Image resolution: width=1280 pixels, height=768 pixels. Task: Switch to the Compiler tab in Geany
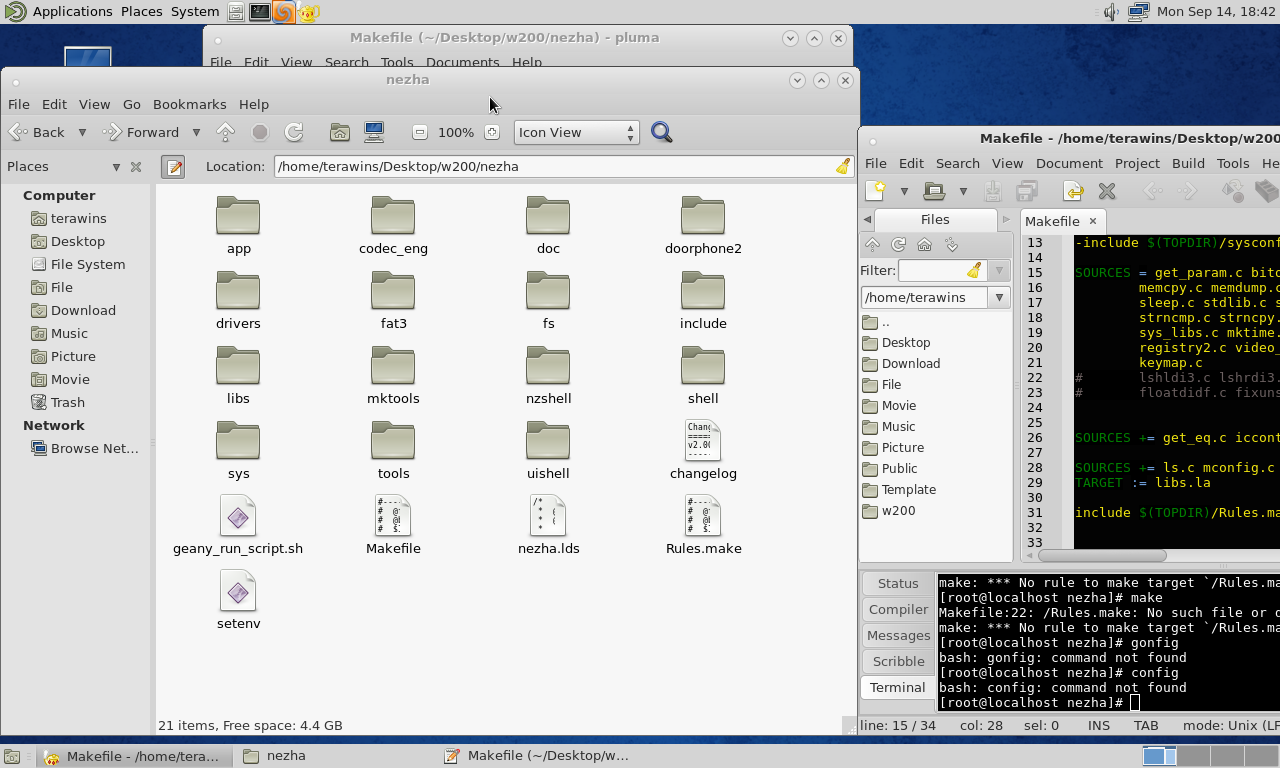coord(897,609)
